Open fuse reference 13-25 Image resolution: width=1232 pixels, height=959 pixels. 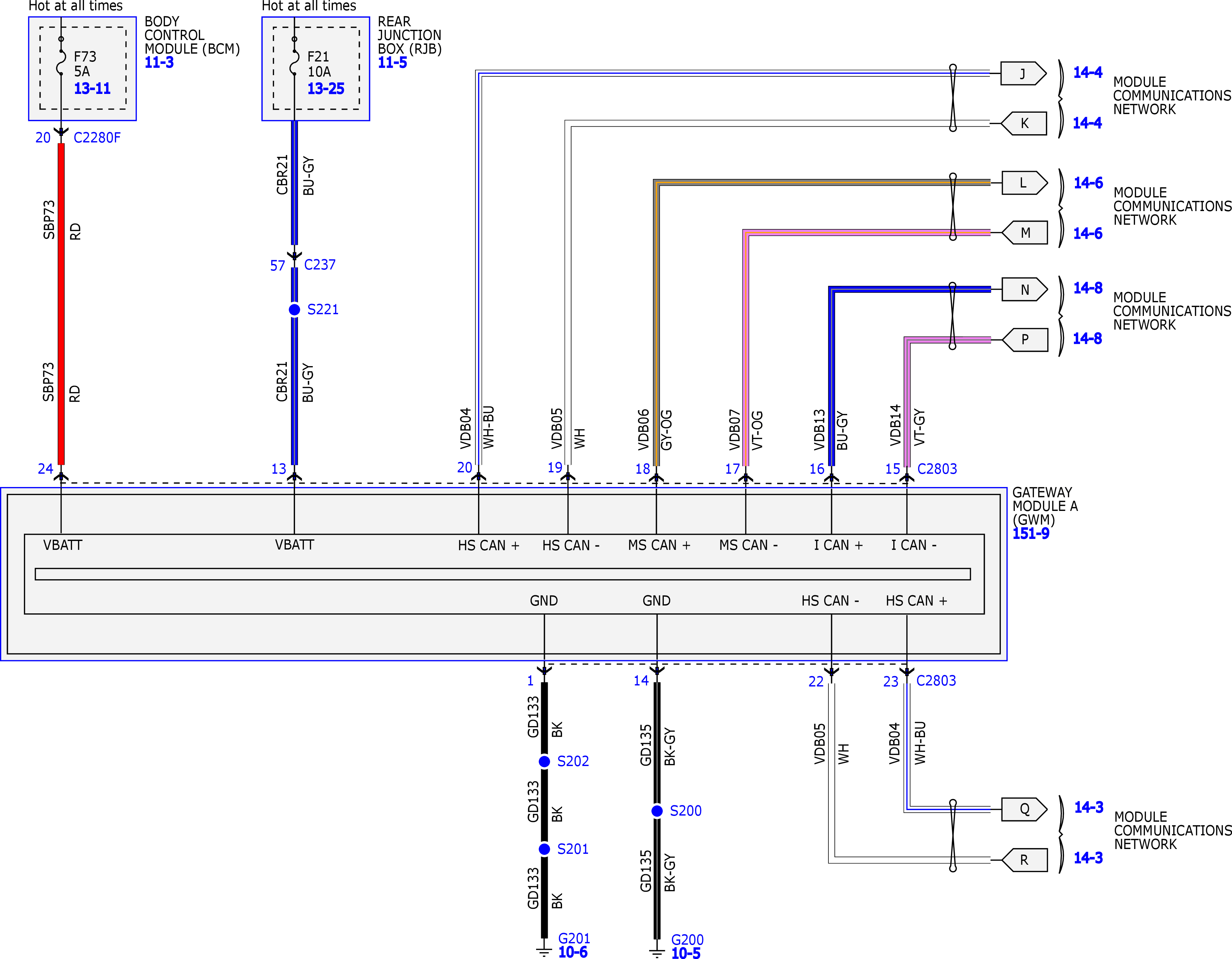[326, 88]
